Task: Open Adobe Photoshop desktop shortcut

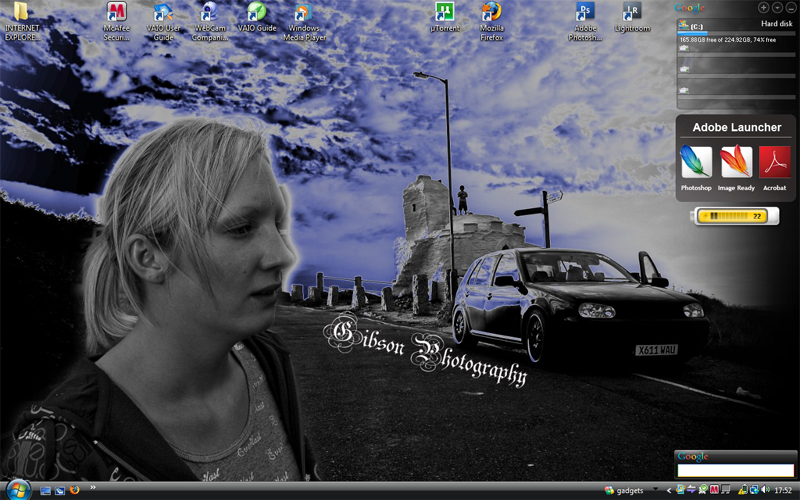Action: point(585,13)
